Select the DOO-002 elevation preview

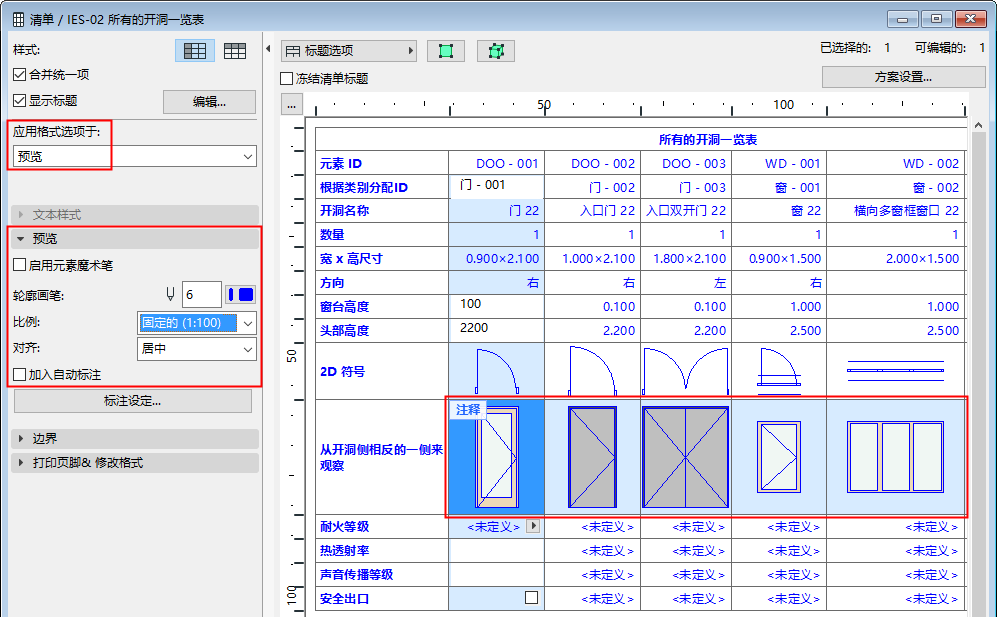tap(593, 457)
